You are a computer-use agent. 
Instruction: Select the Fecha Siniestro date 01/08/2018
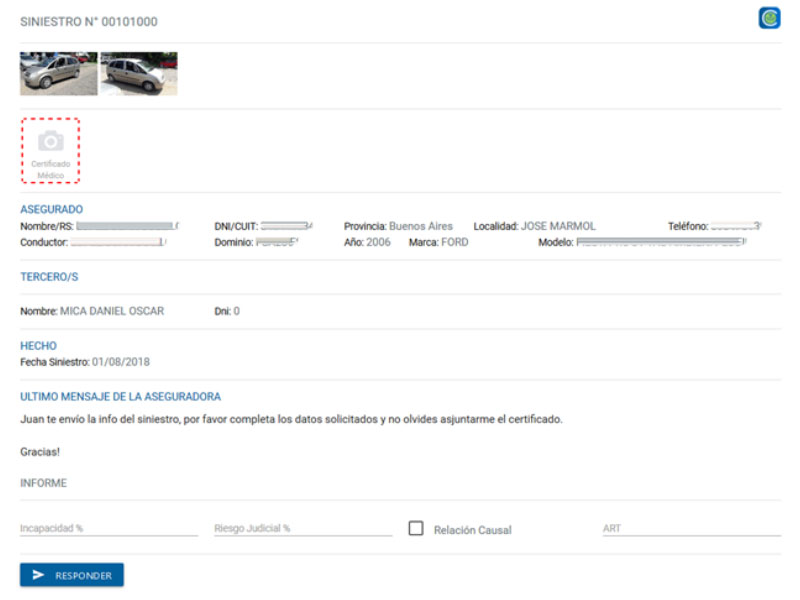120,361
